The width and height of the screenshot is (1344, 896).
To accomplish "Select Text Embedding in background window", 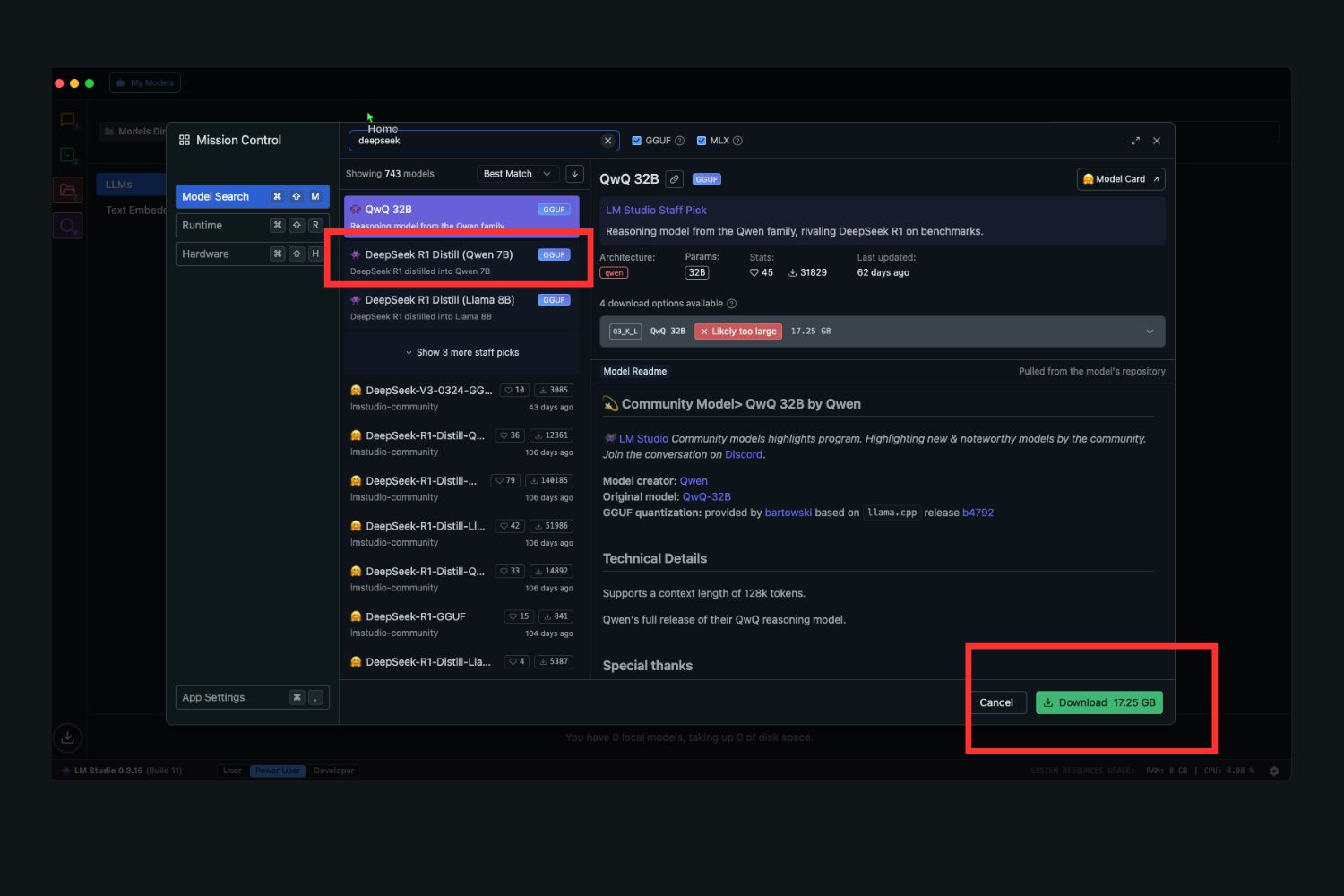I will pos(135,211).
